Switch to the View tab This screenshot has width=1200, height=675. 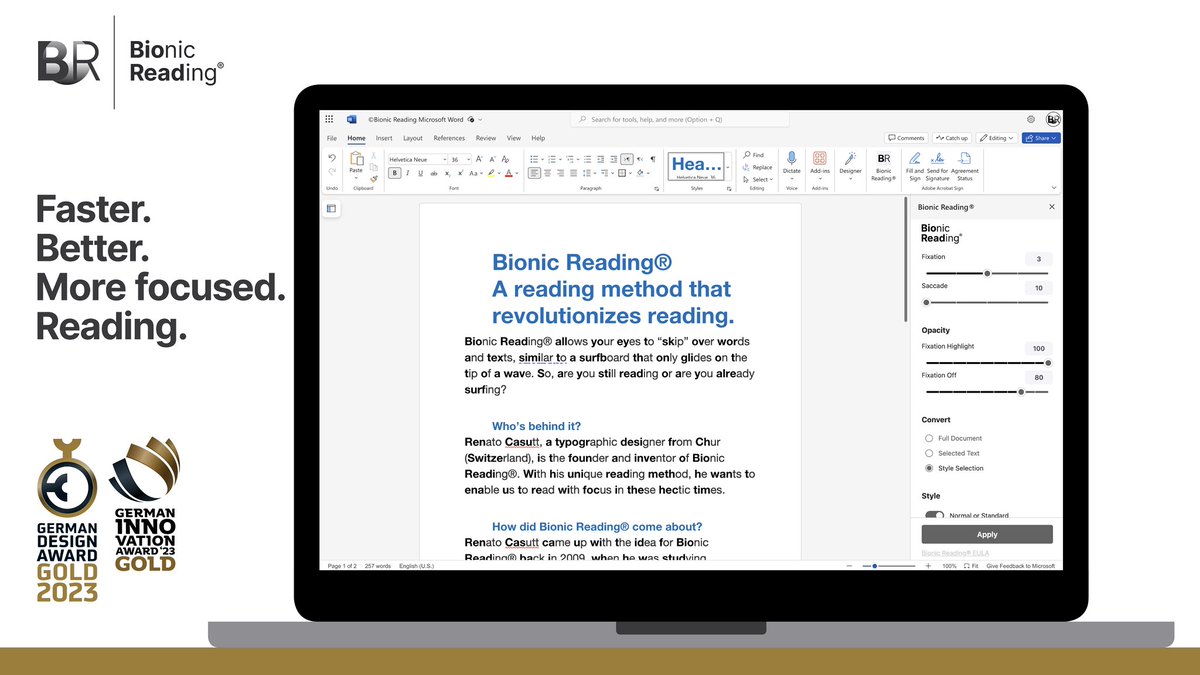click(514, 138)
